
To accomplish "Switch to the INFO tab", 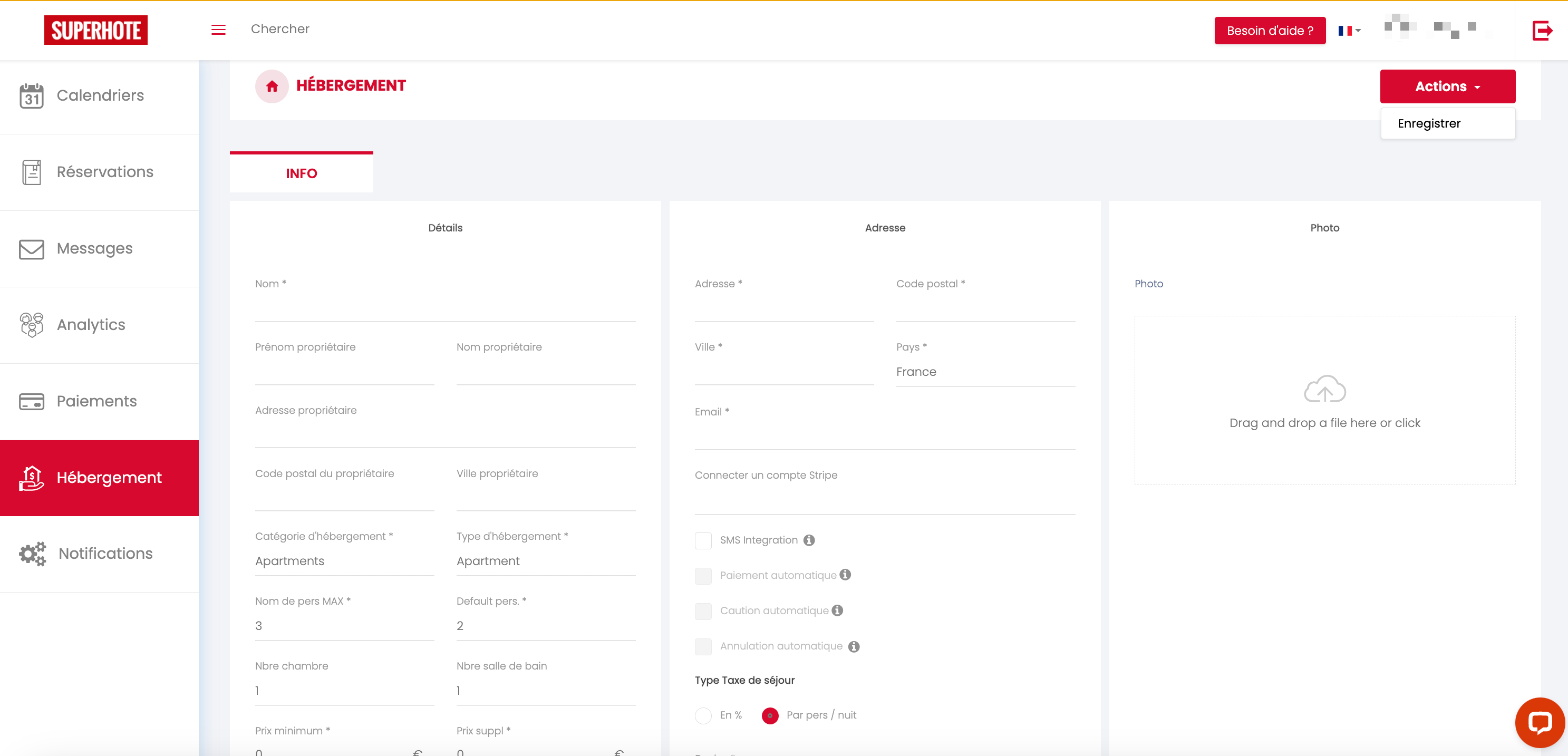I will point(301,173).
